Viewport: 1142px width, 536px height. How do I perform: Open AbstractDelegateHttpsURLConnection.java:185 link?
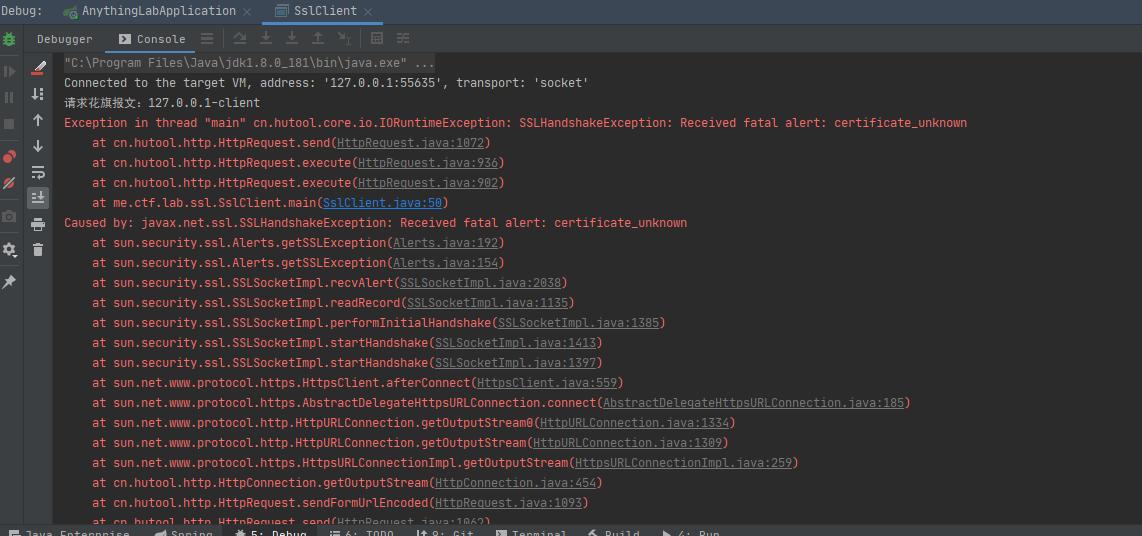(x=753, y=403)
